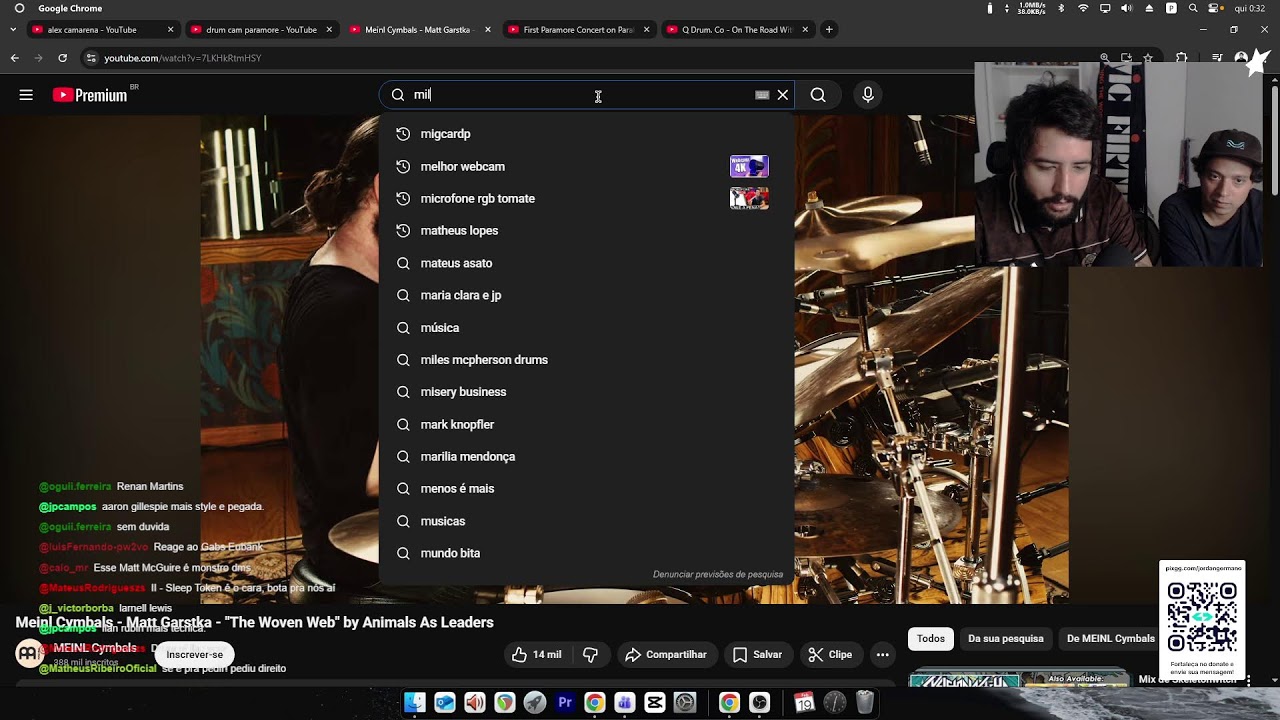Image resolution: width=1280 pixels, height=720 pixels.
Task: Open MEINL Cymbals channel avatar
Action: click(x=29, y=654)
